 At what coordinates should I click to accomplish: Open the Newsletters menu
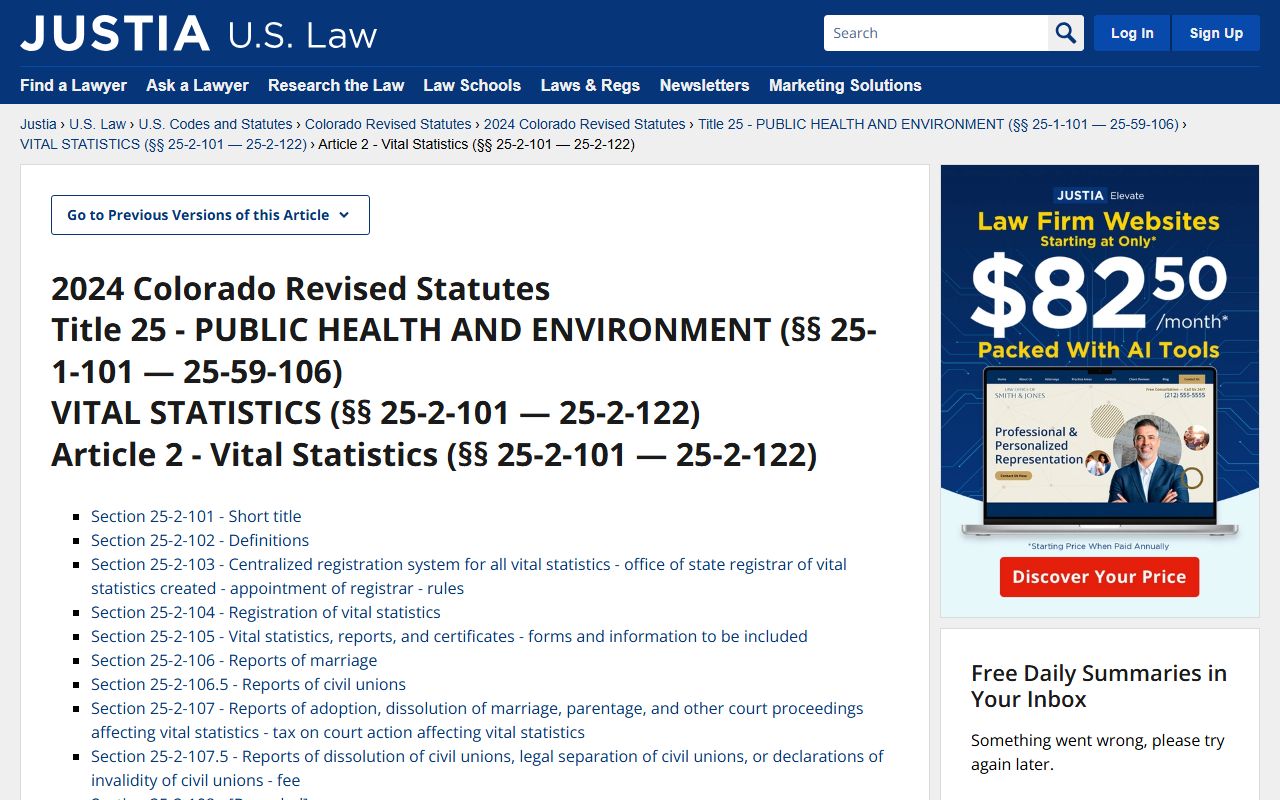[x=704, y=85]
